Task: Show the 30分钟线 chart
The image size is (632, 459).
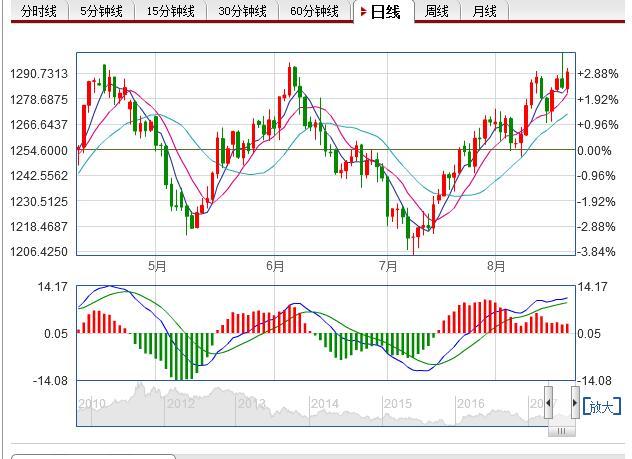Action: [x=242, y=12]
